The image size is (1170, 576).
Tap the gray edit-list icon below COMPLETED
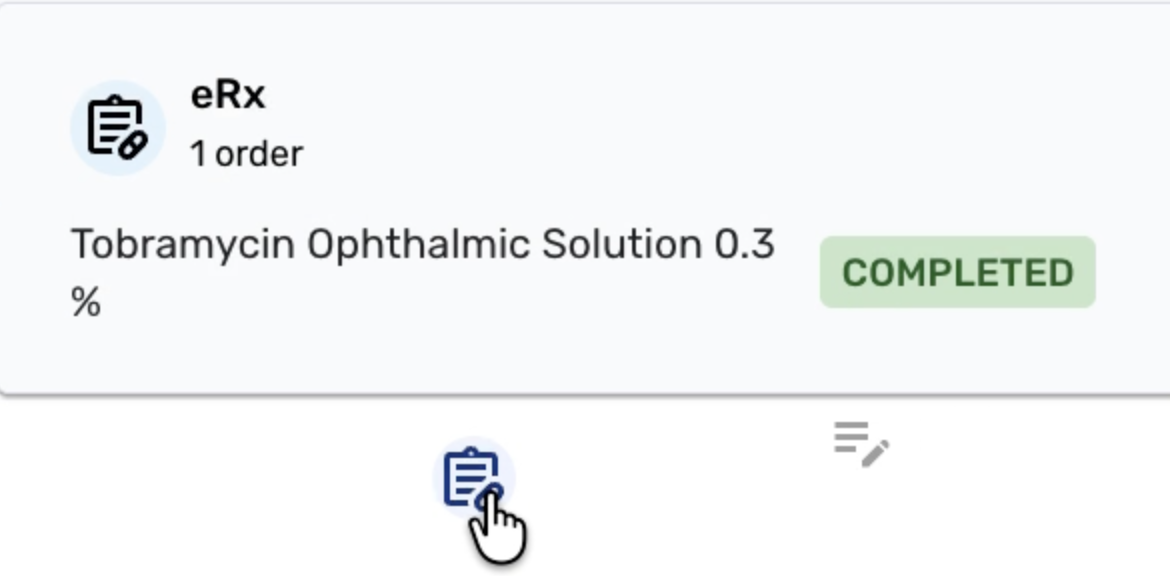(x=861, y=443)
